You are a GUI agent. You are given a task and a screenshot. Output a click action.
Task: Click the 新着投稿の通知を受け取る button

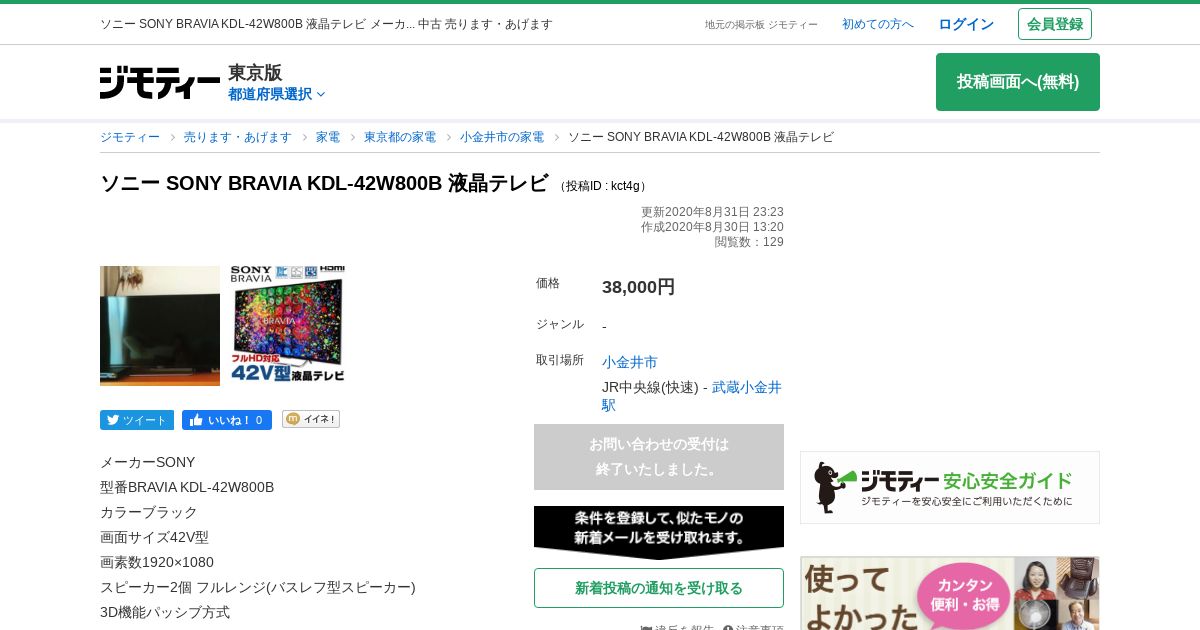(x=659, y=588)
